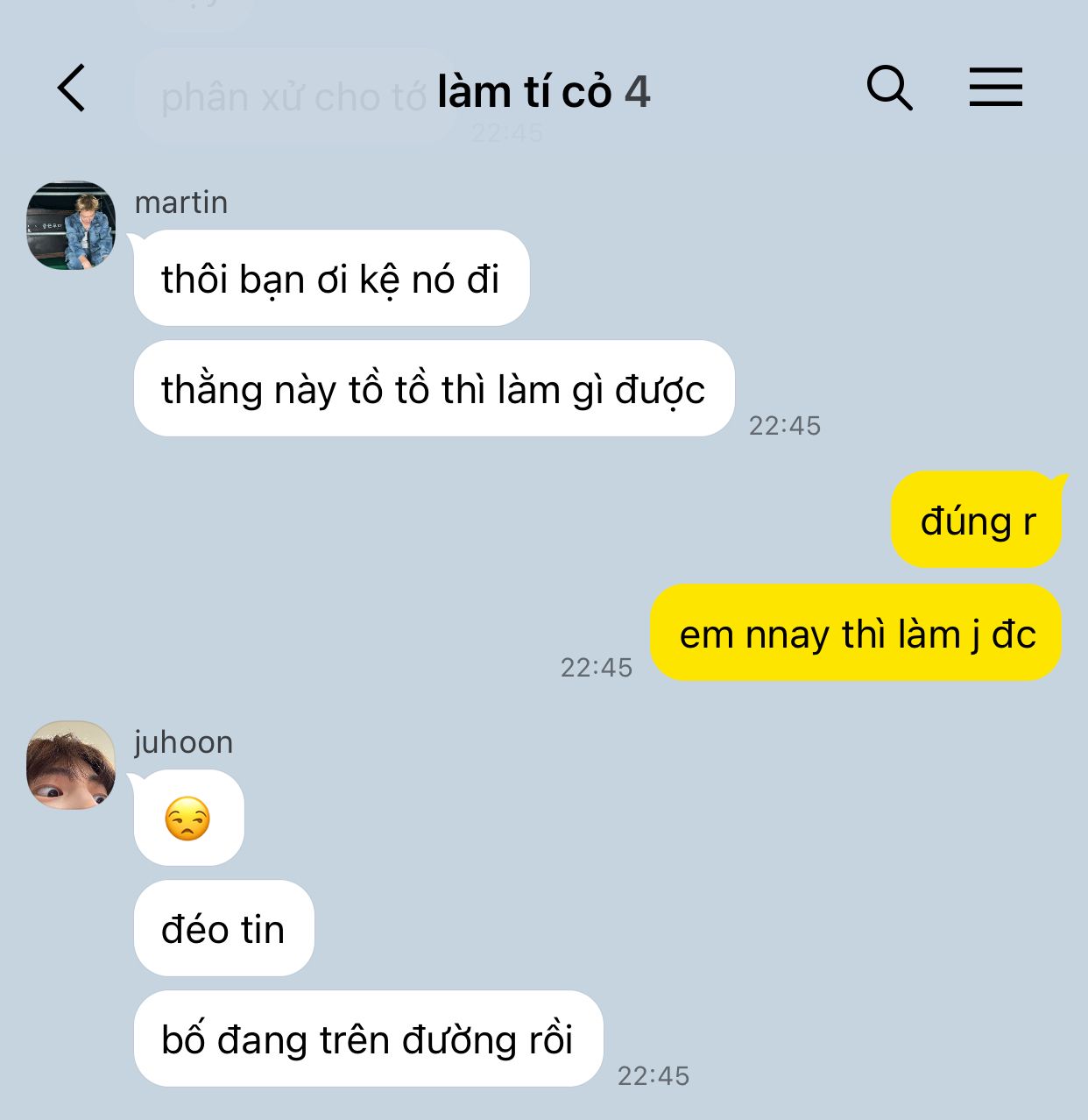The width and height of the screenshot is (1088, 1120).
Task: Tap 22:45 timestamp beside yellow sent message
Action: click(597, 668)
